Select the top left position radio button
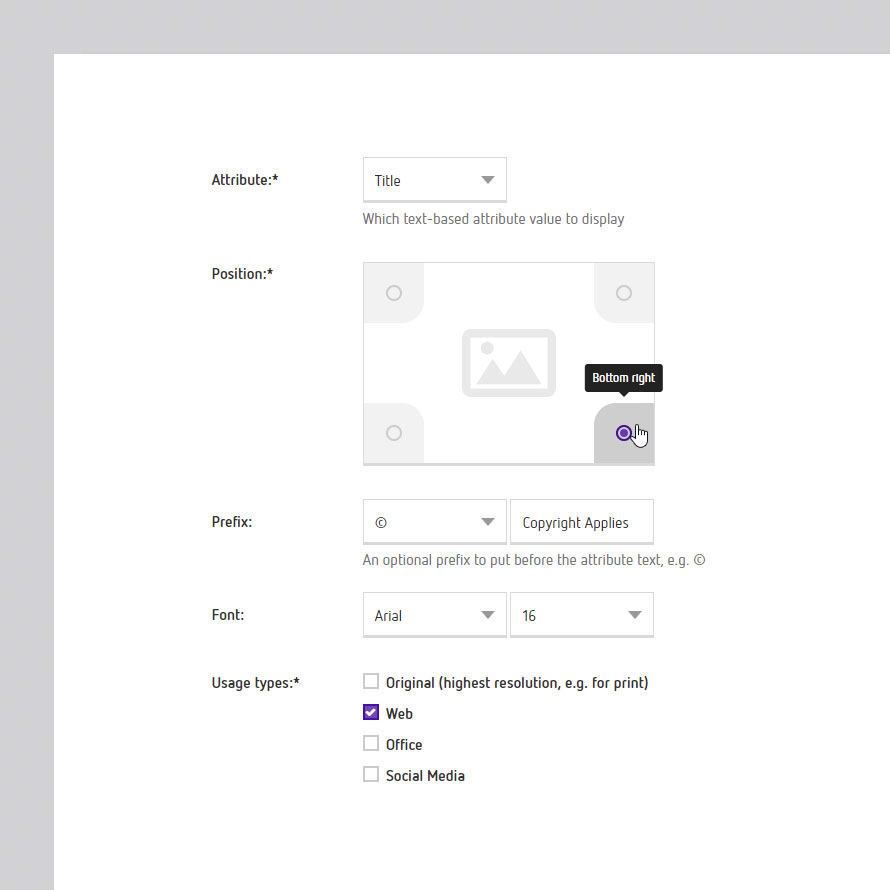This screenshot has height=890, width=890. point(394,293)
